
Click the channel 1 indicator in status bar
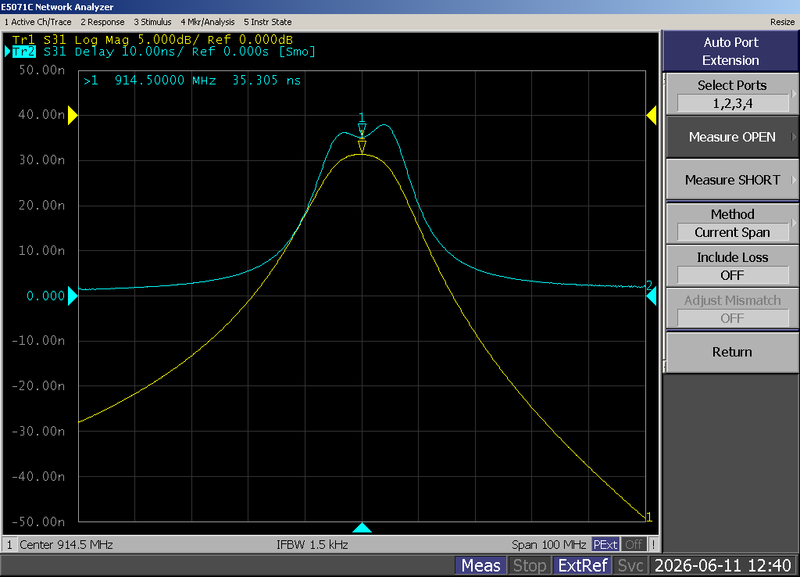click(9, 545)
